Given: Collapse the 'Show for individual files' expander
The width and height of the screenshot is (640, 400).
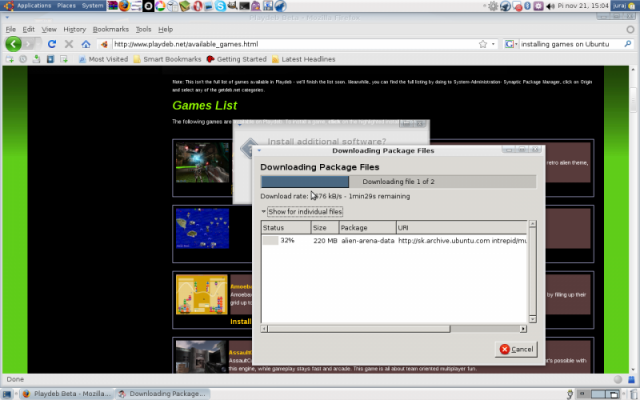Looking at the screenshot, I should [x=301, y=211].
